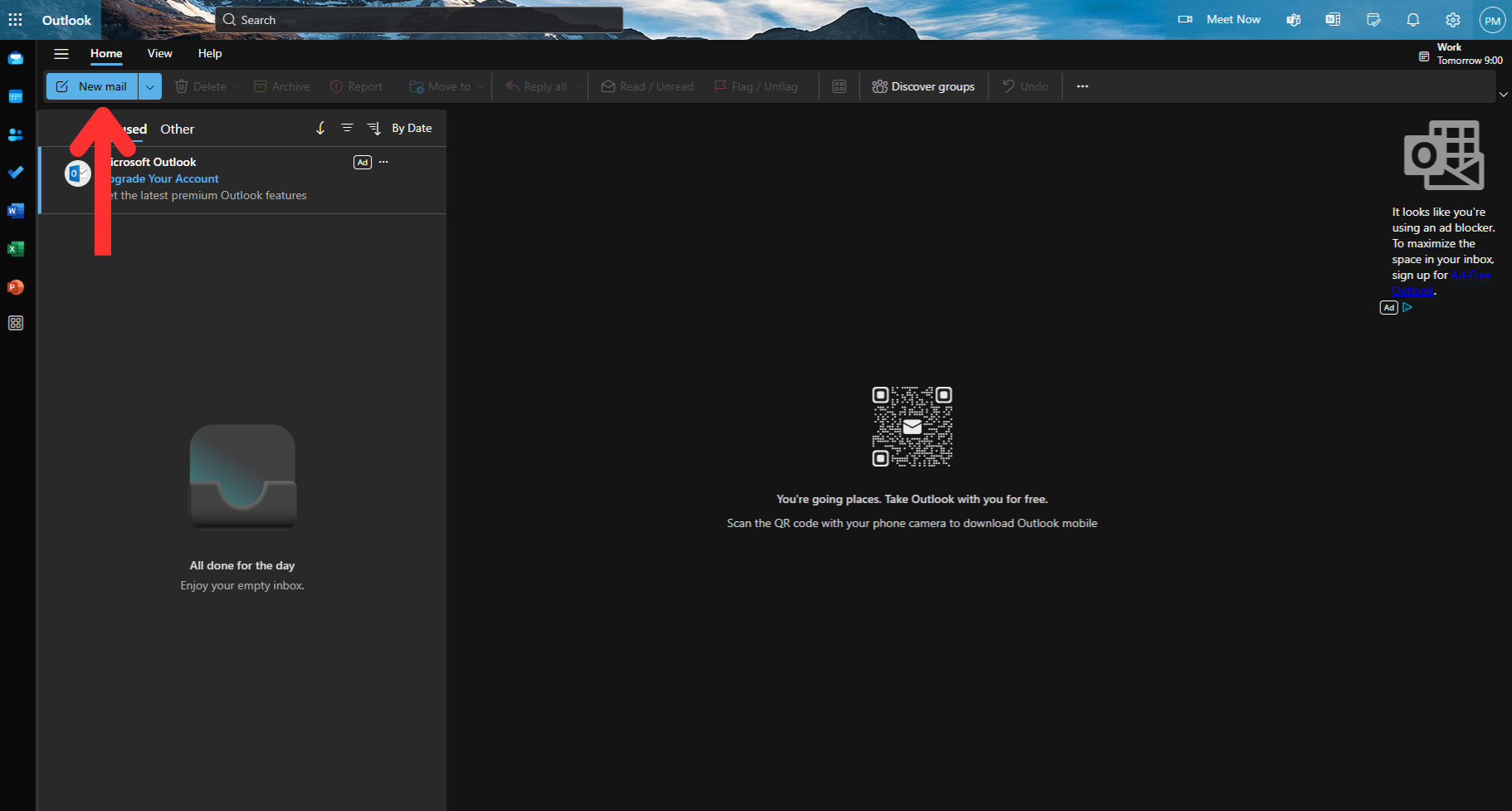Open the Microsoft apps launcher grid
Image resolution: width=1512 pixels, height=811 pixels.
tap(16, 20)
